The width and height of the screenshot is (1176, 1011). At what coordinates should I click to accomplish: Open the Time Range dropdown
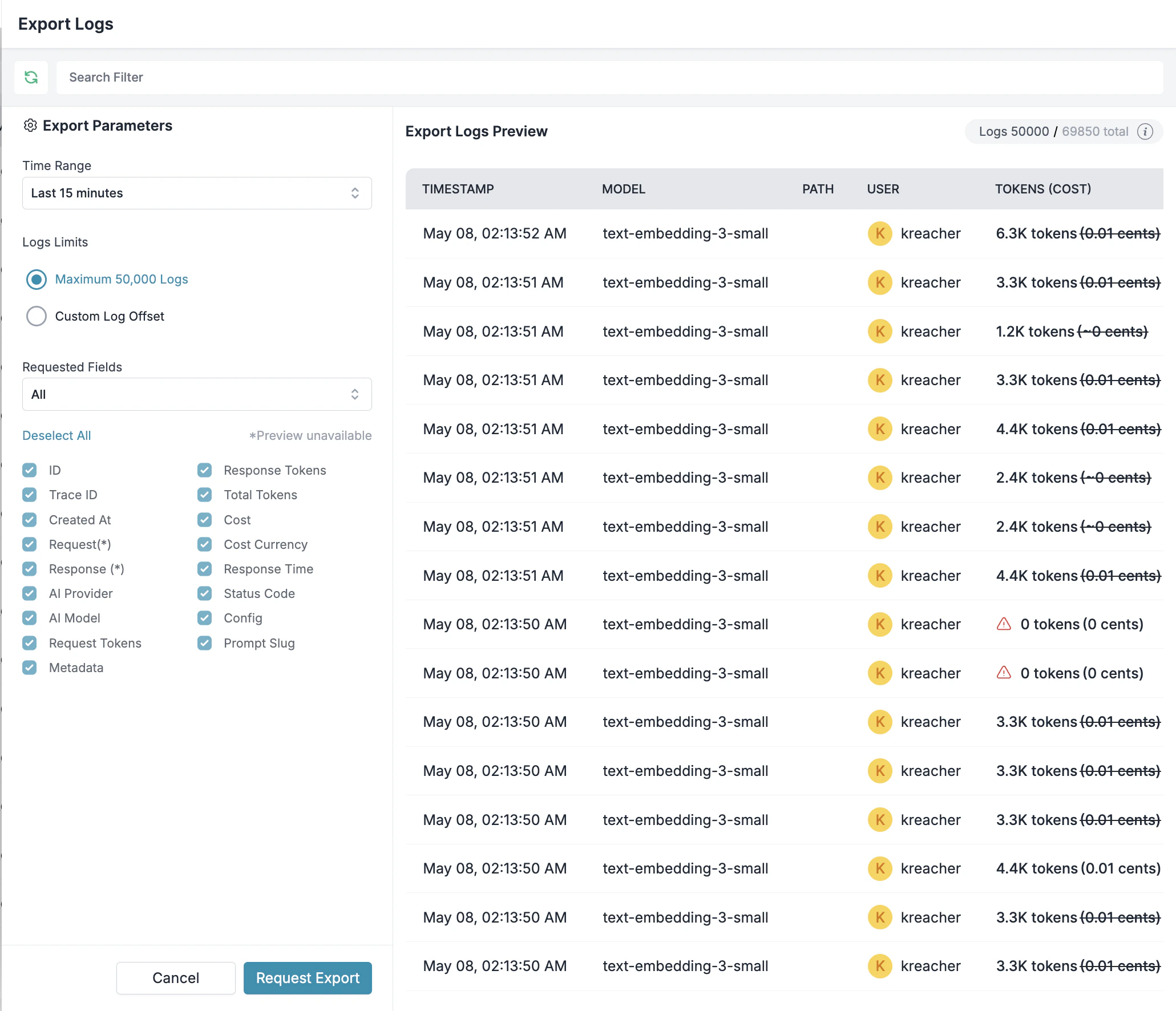196,193
